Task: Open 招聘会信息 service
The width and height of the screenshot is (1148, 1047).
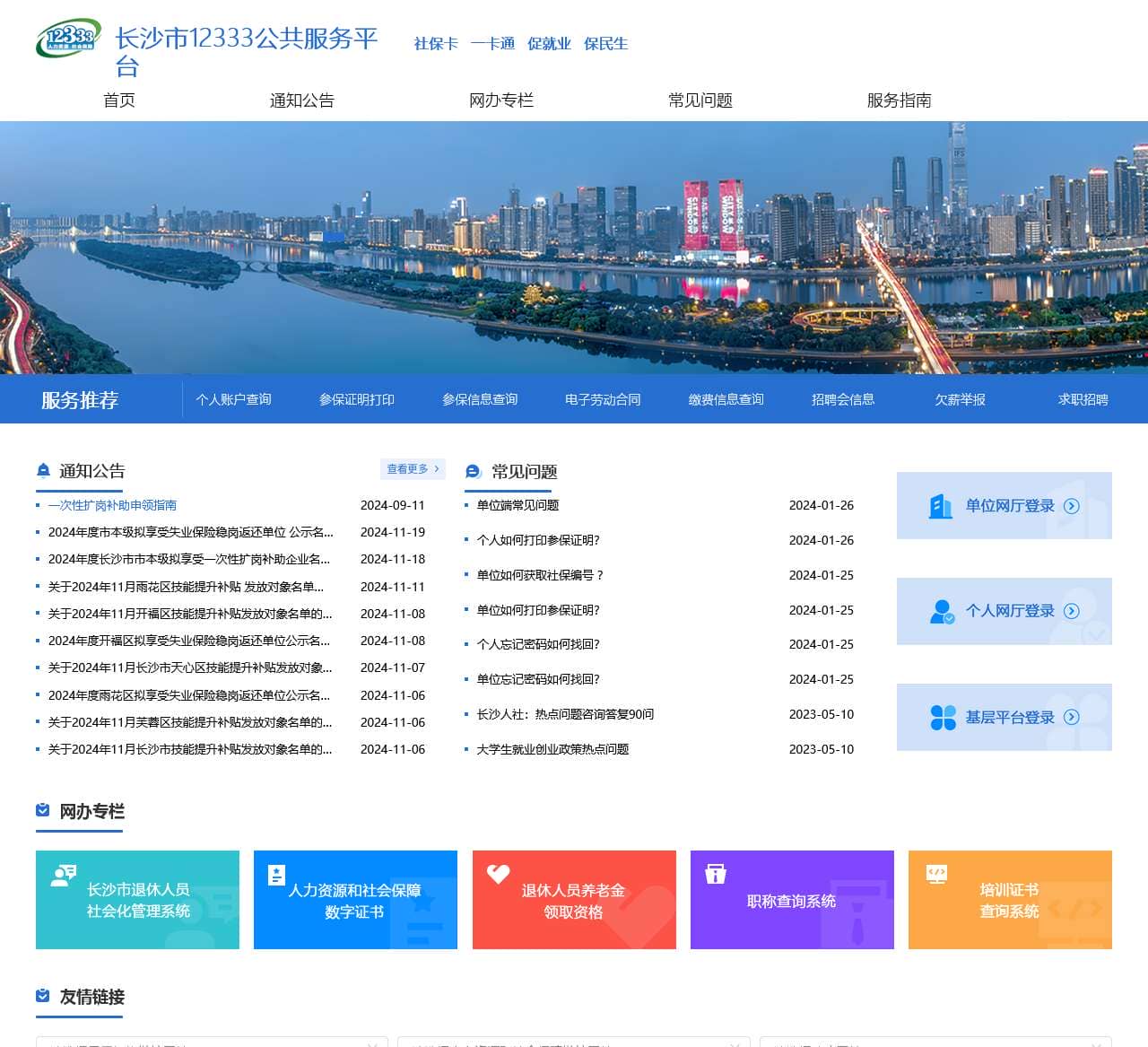Action: point(843,399)
